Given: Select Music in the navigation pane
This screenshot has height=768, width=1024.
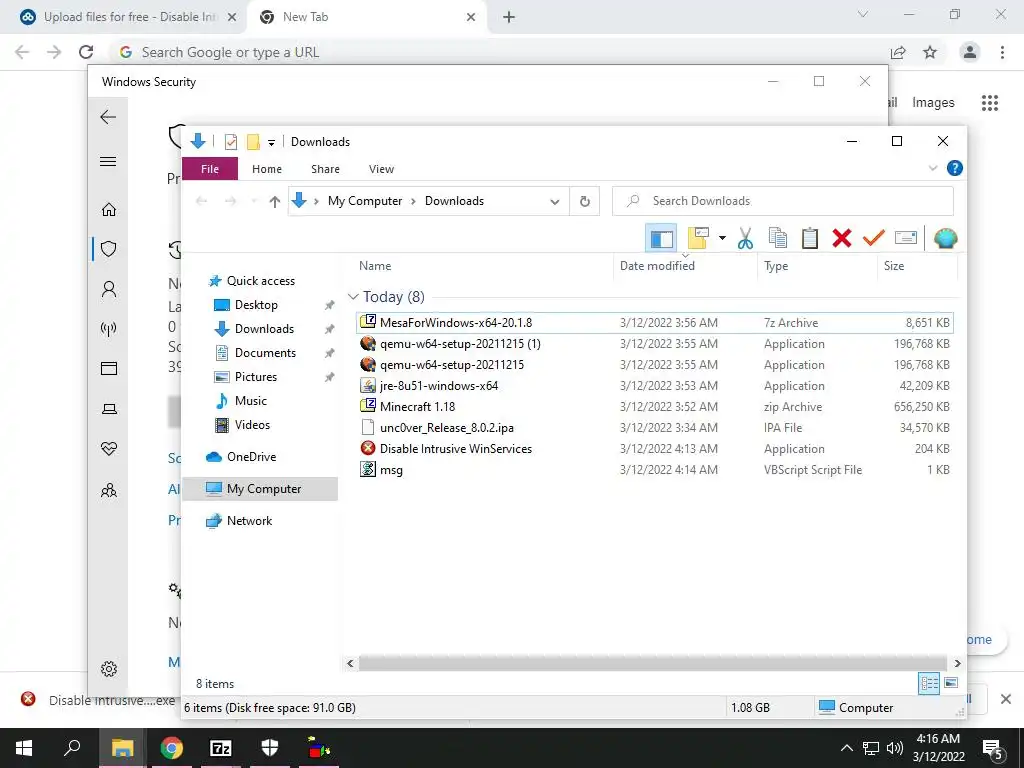Looking at the screenshot, I should [251, 401].
